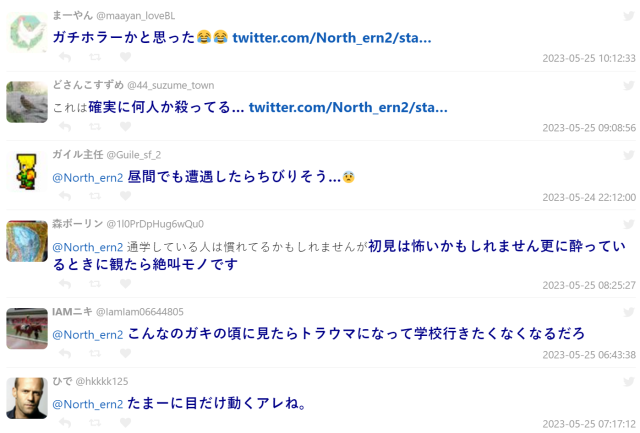The width and height of the screenshot is (640, 433).
Task: Open @North_ern2 mention in ひで's reply
Action: (88, 404)
